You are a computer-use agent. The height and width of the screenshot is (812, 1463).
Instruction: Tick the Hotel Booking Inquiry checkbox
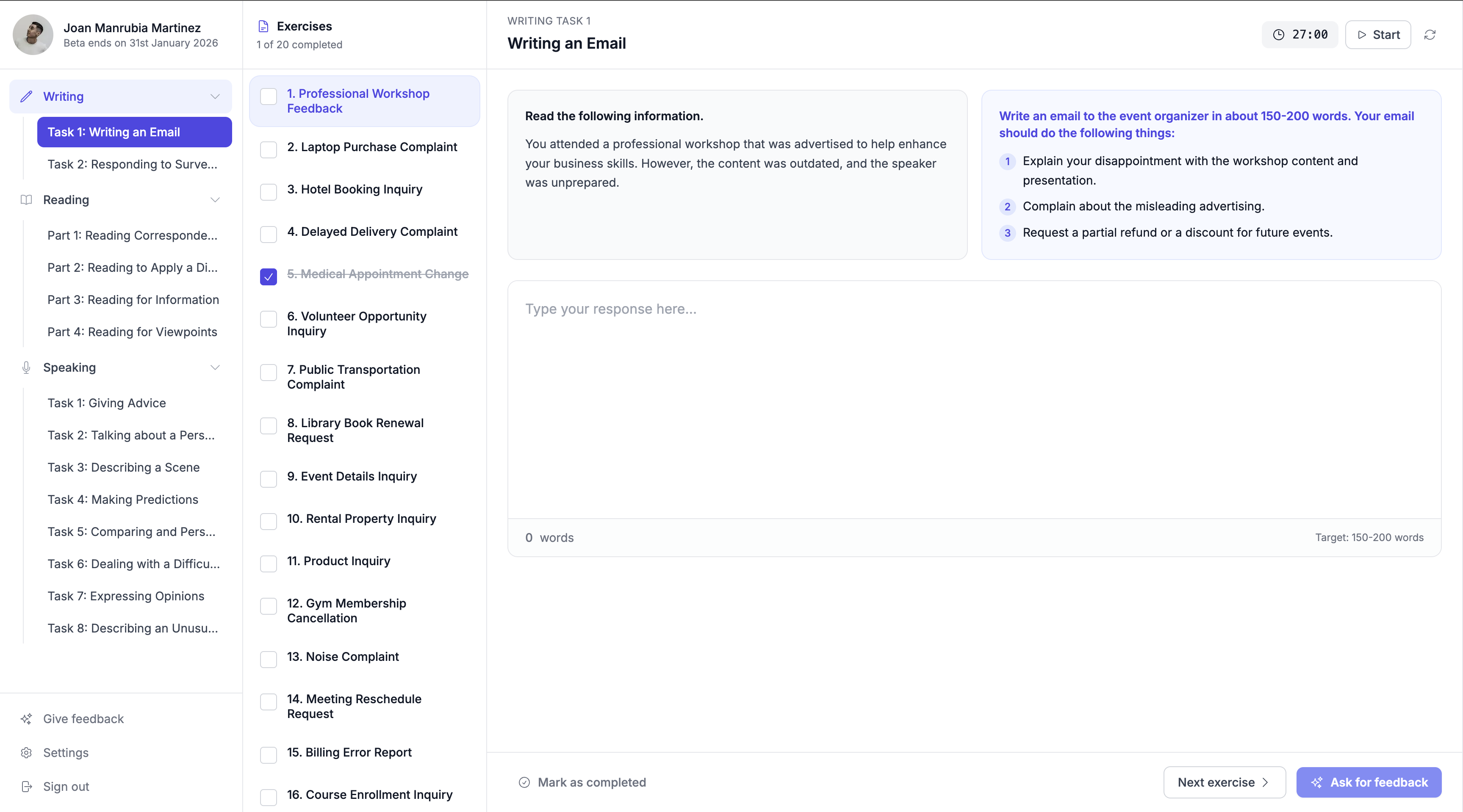(x=268, y=192)
